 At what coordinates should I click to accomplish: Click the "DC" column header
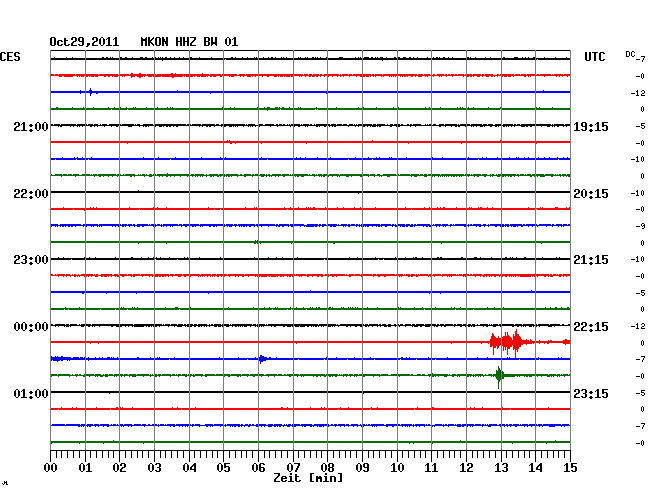click(630, 54)
